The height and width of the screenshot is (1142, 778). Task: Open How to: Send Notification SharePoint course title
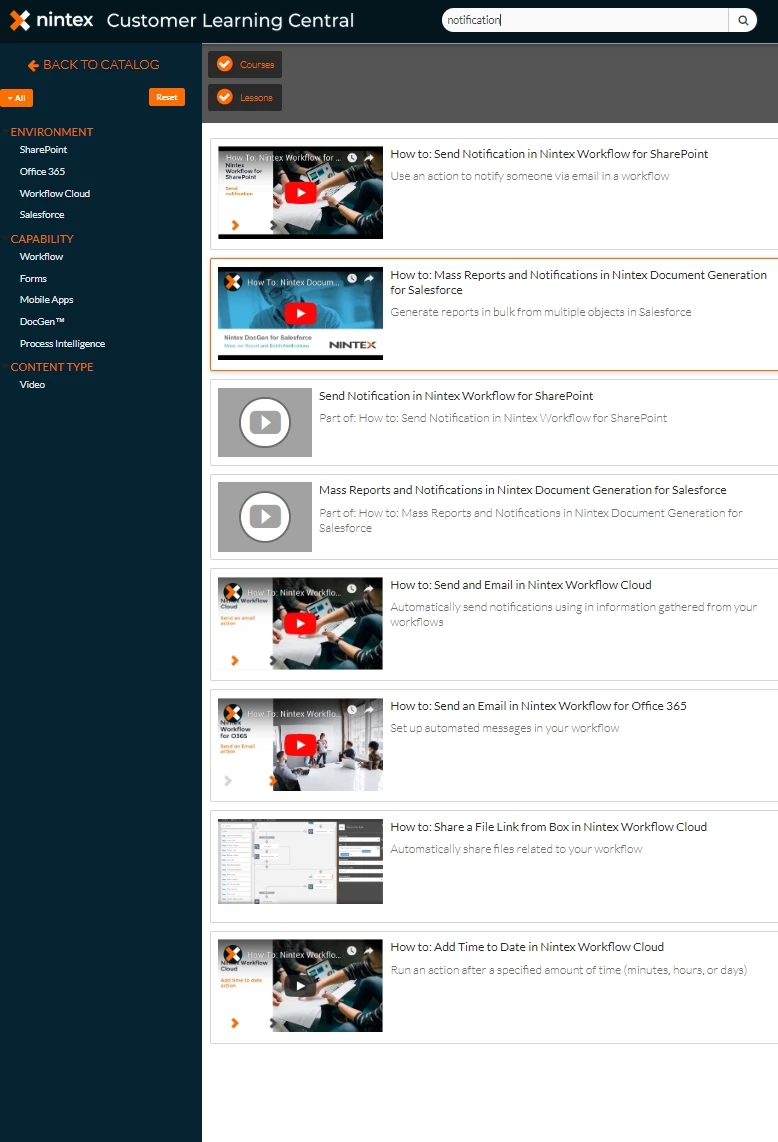click(x=549, y=154)
